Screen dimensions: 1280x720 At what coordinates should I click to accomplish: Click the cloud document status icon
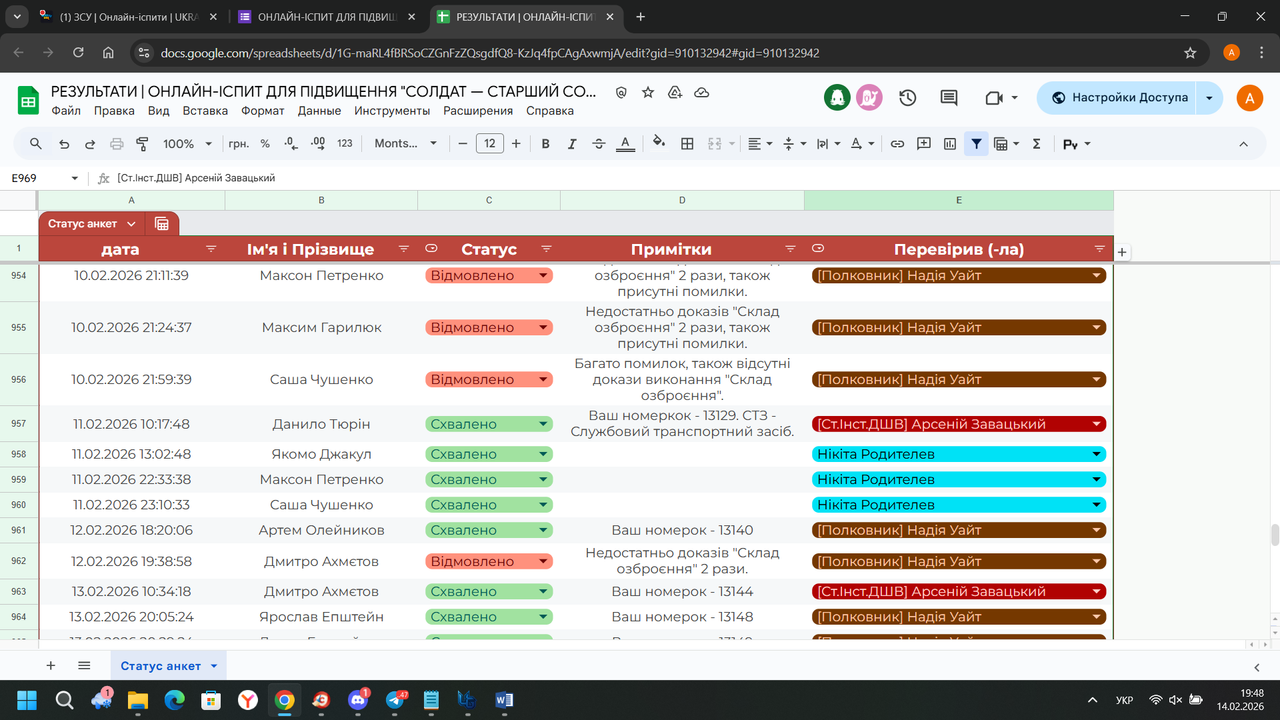coord(702,92)
